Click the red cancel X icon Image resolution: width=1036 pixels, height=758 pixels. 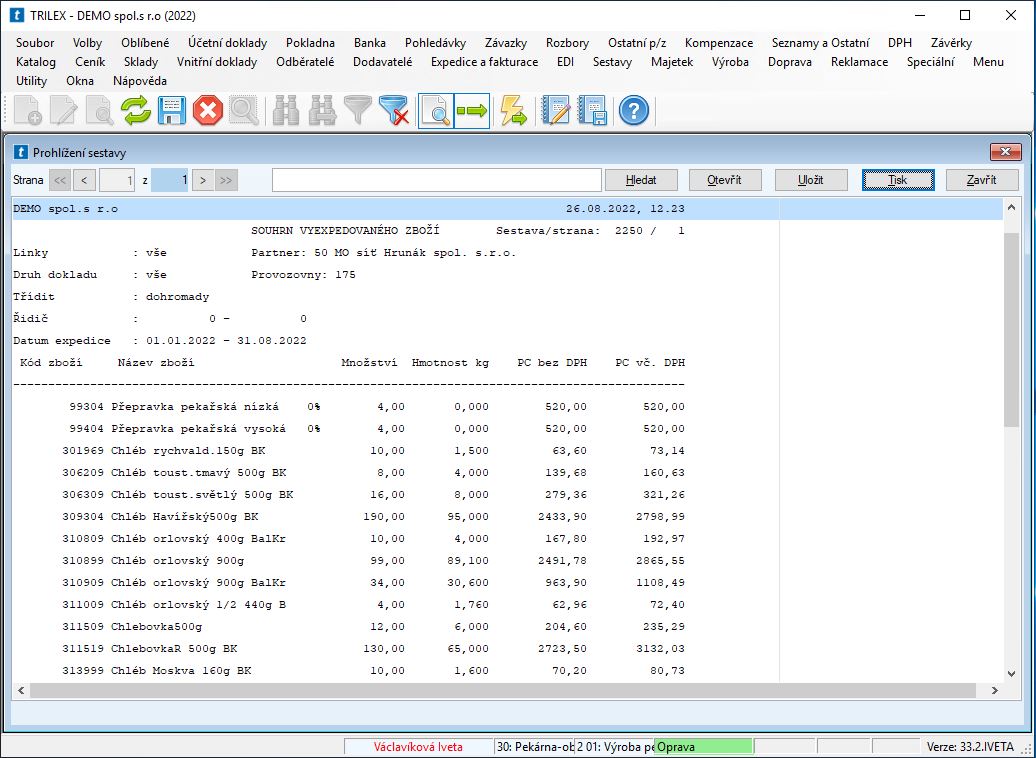[207, 110]
